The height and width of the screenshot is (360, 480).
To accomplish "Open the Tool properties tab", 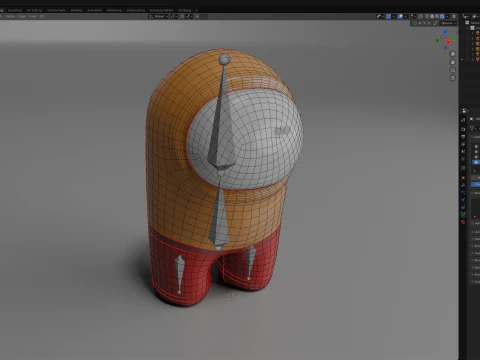I will (463, 120).
